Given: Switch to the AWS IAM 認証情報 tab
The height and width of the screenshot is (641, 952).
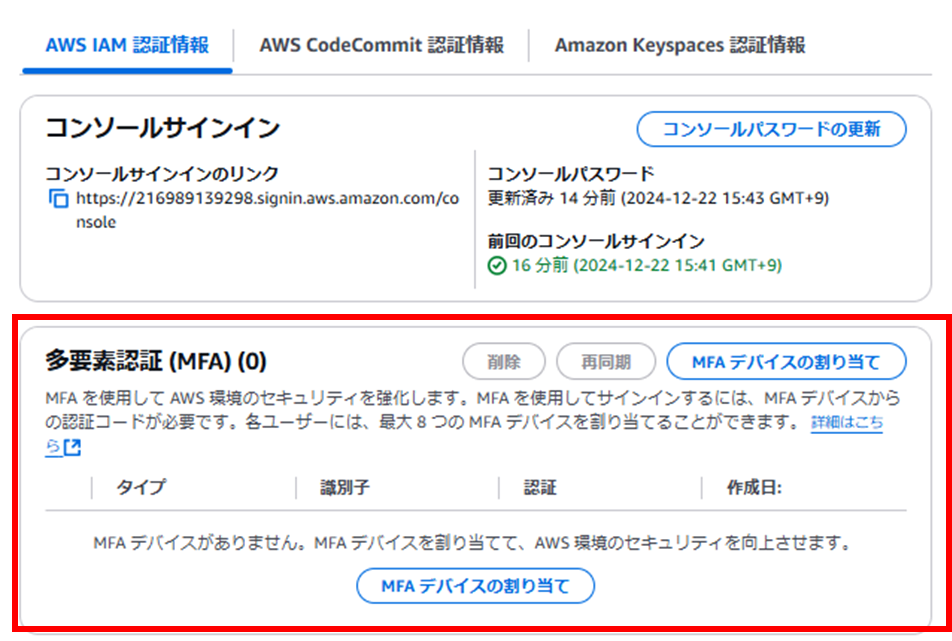Looking at the screenshot, I should [127, 45].
